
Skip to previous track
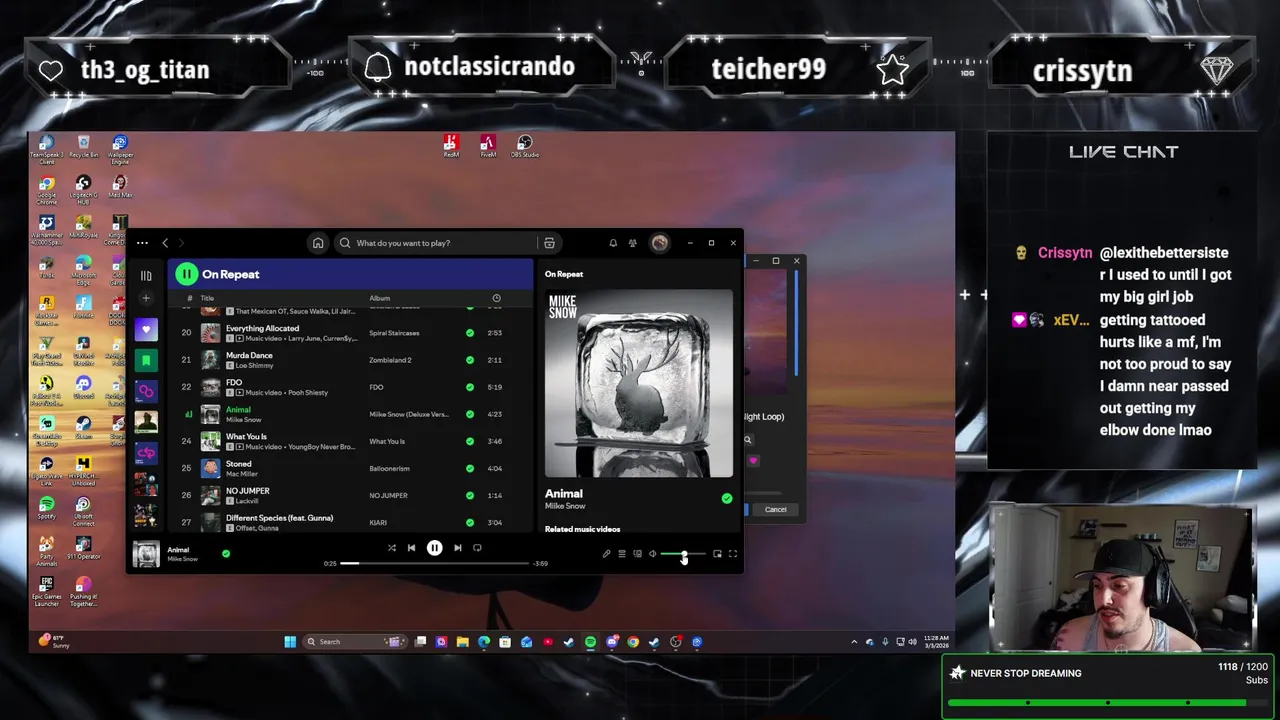pos(411,548)
